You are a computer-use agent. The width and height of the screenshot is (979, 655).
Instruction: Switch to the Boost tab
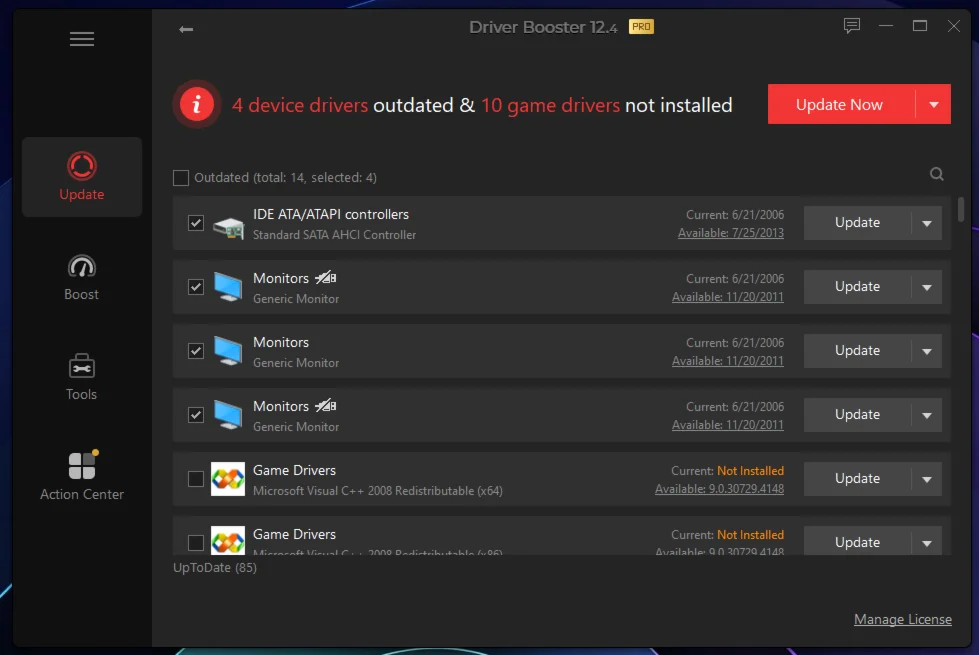82,277
